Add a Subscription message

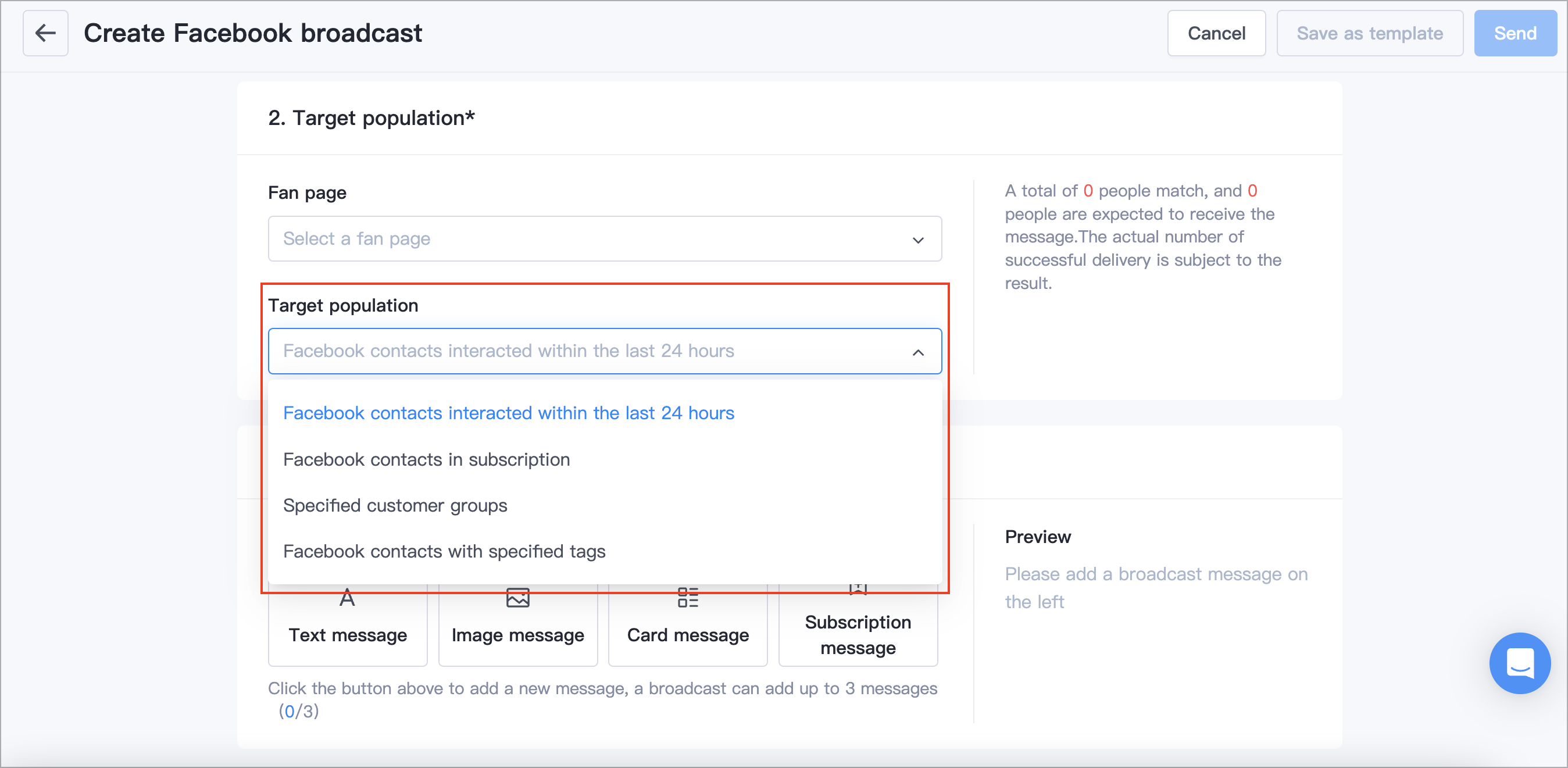[858, 624]
